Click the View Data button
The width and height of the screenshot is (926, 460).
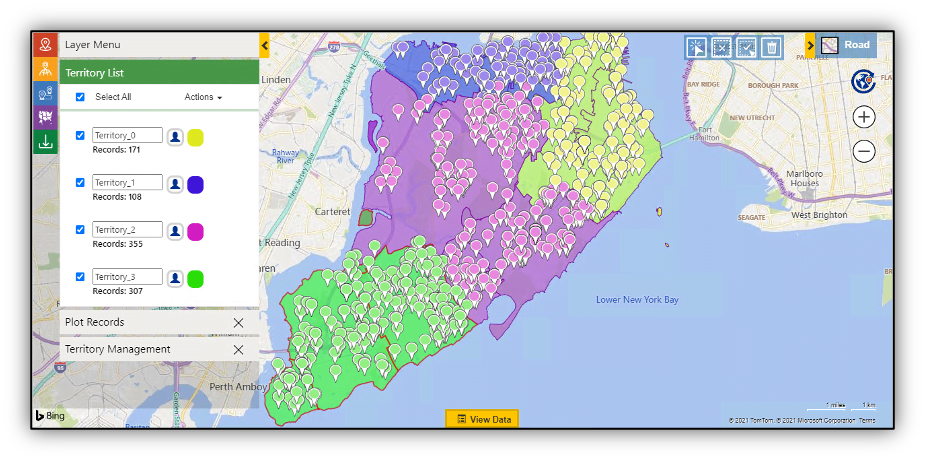click(483, 419)
